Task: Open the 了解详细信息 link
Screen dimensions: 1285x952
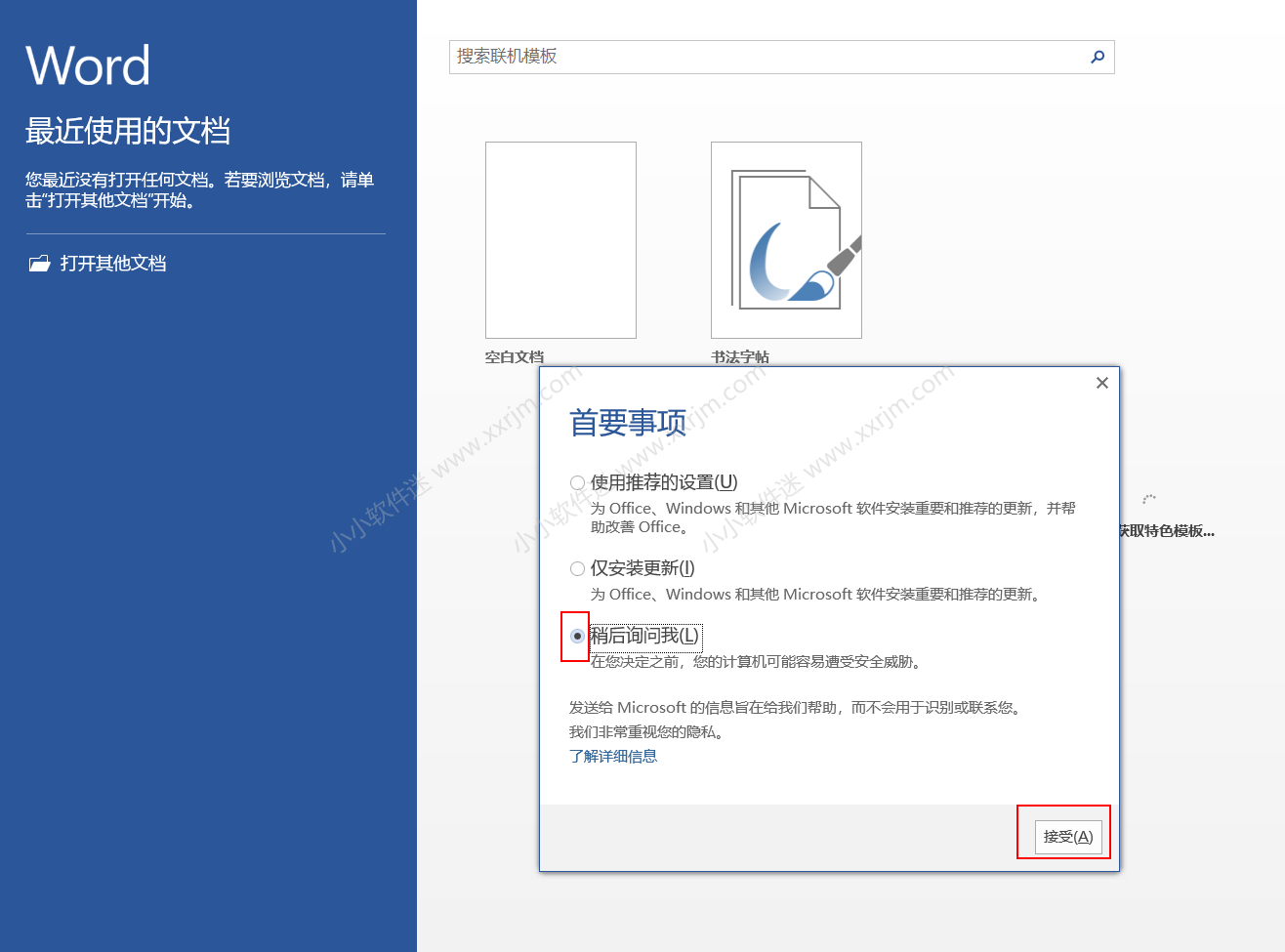Action: point(613,756)
